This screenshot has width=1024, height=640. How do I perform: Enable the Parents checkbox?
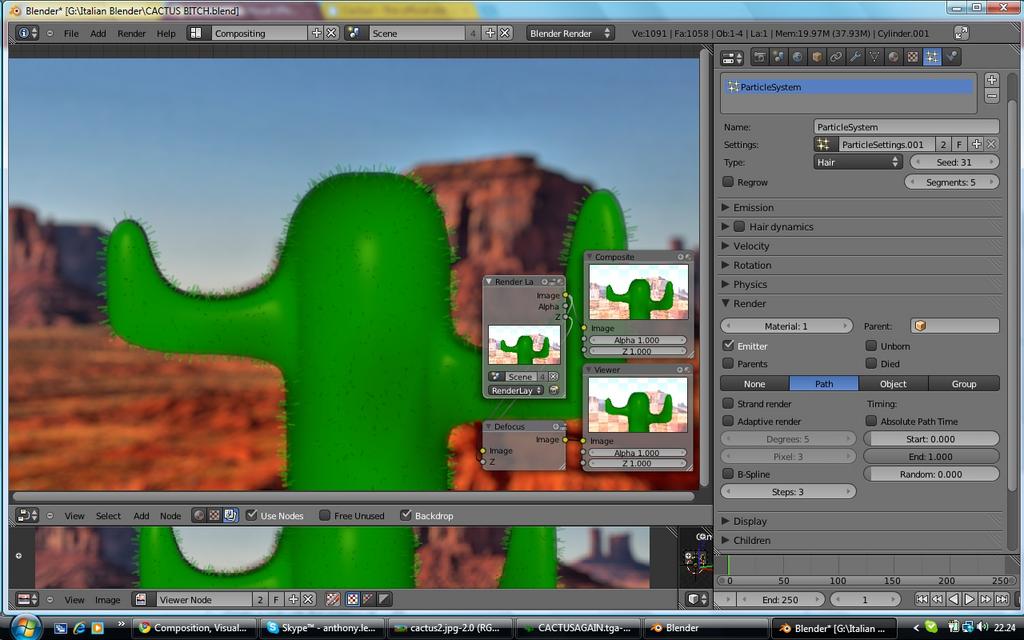point(728,363)
